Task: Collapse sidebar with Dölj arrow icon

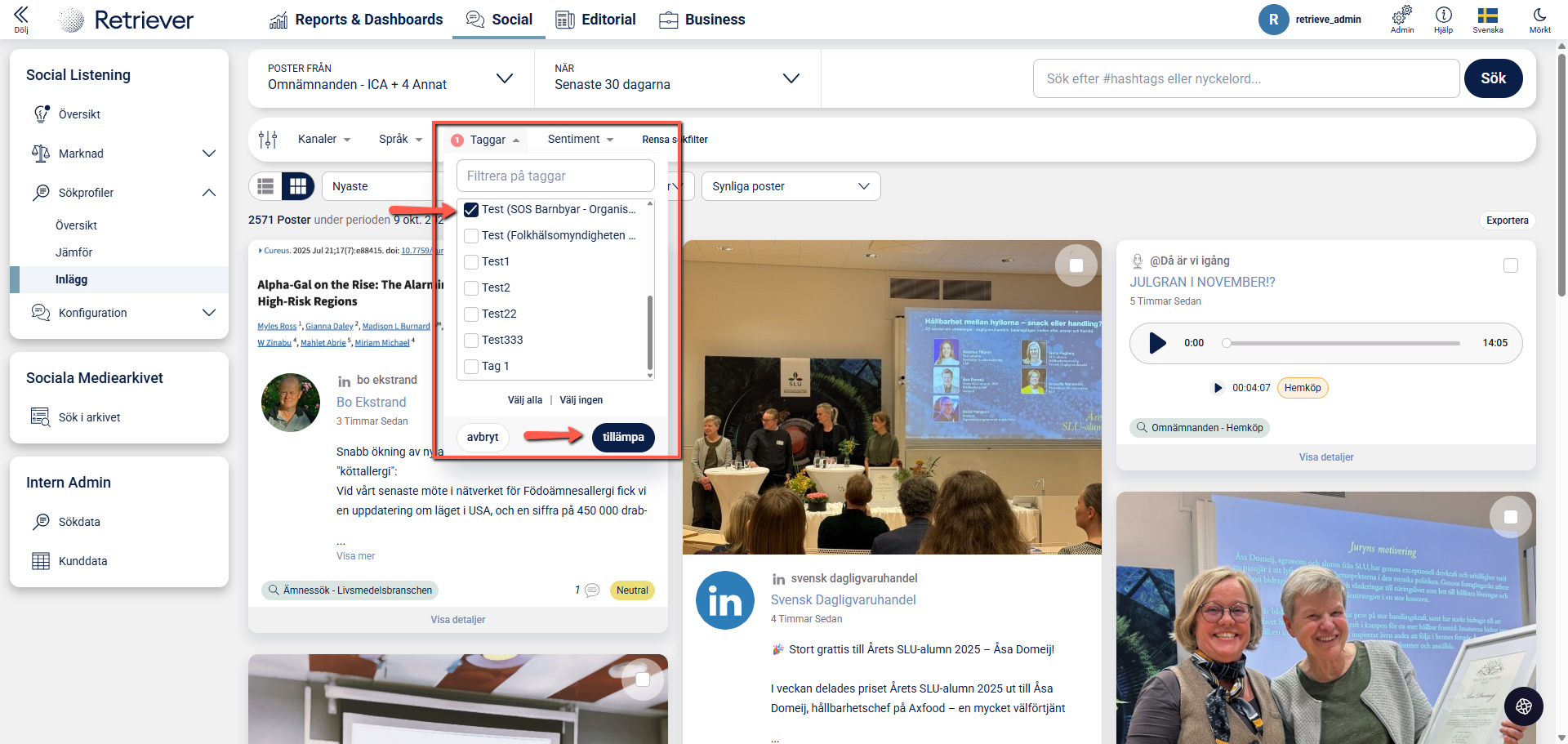Action: 21,15
